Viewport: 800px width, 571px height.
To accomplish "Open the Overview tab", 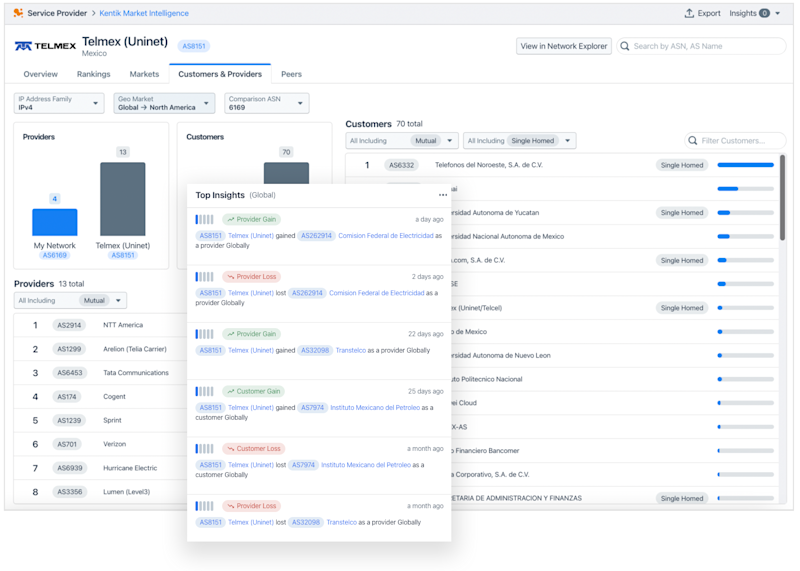I will tap(40, 74).
